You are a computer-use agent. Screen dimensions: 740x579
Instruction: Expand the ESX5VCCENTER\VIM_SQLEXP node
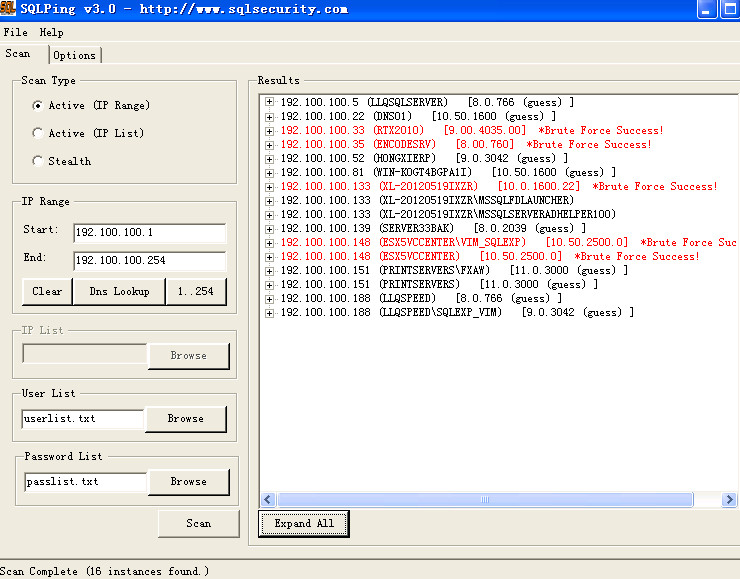point(269,243)
